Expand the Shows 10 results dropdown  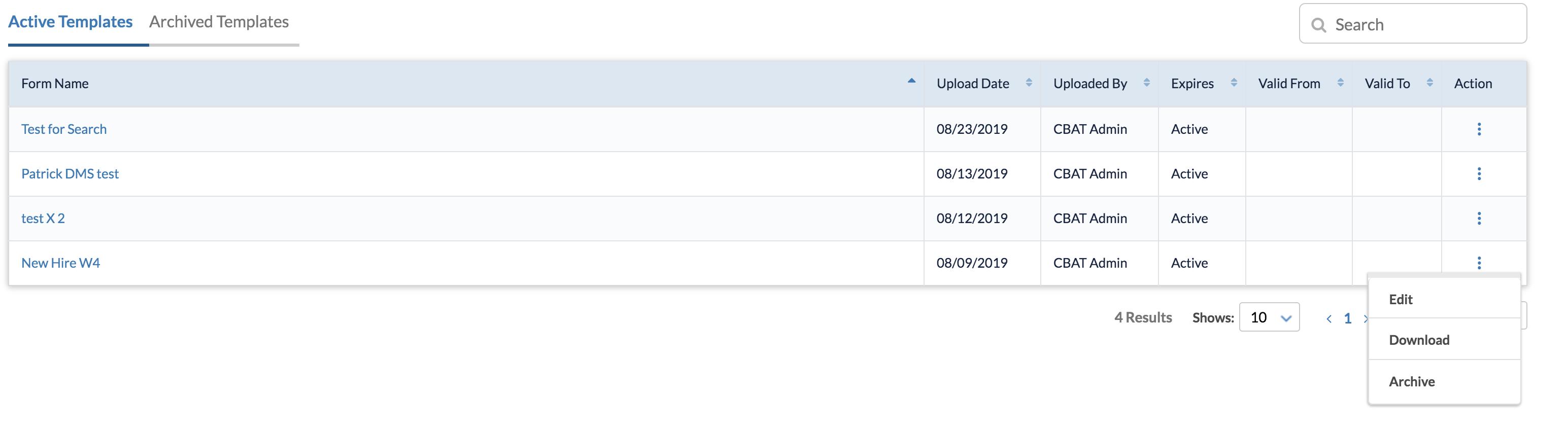(x=1269, y=317)
